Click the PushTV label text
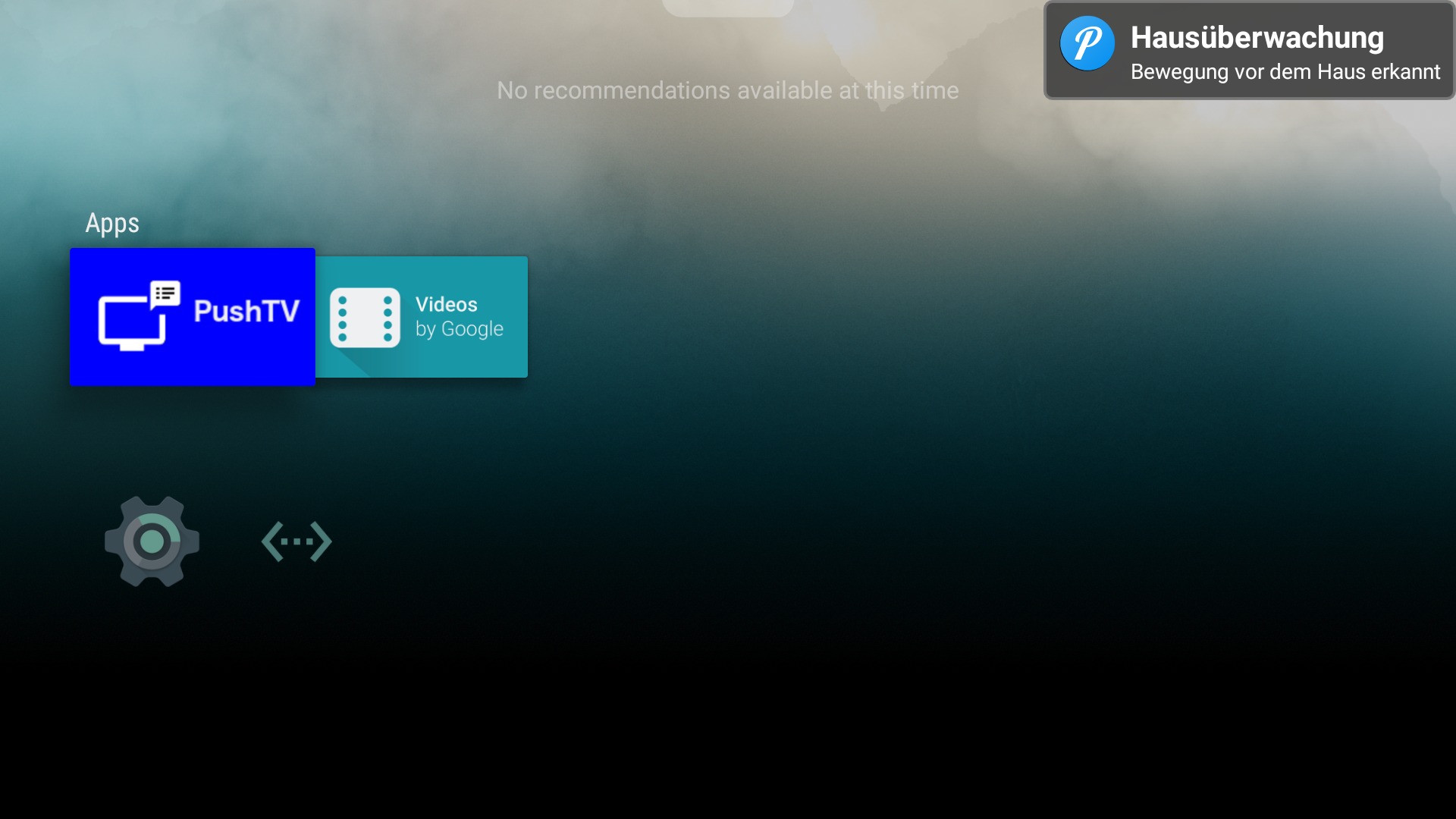Screen dimensions: 1456x819 pos(246,311)
